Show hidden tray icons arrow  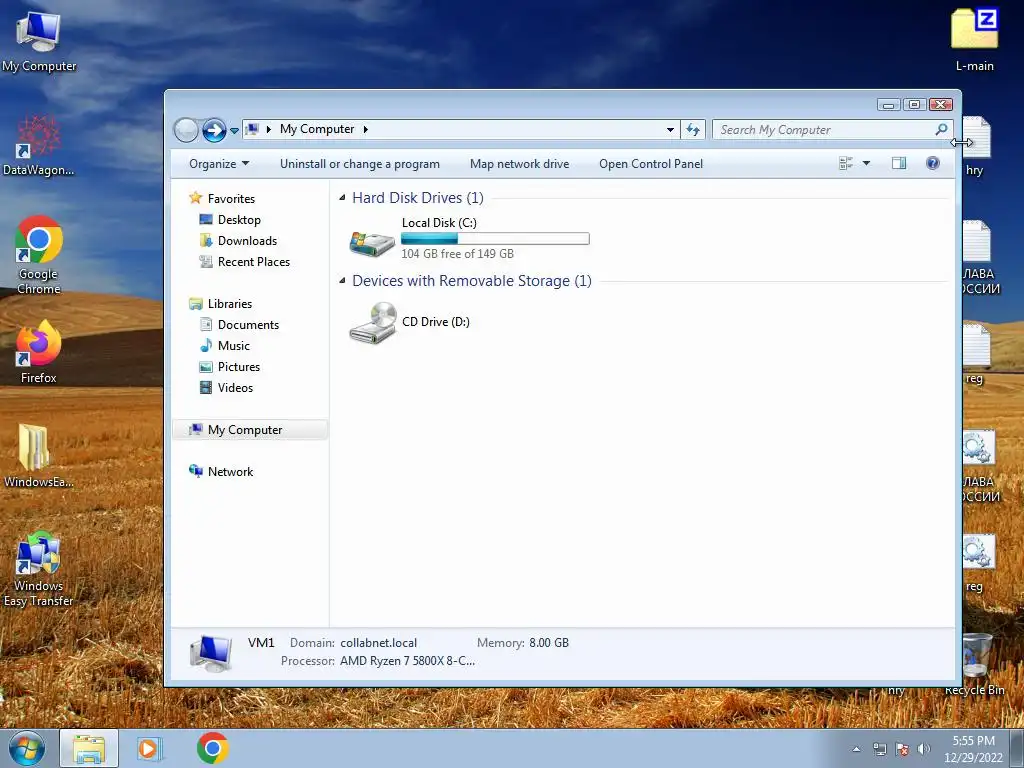point(856,749)
